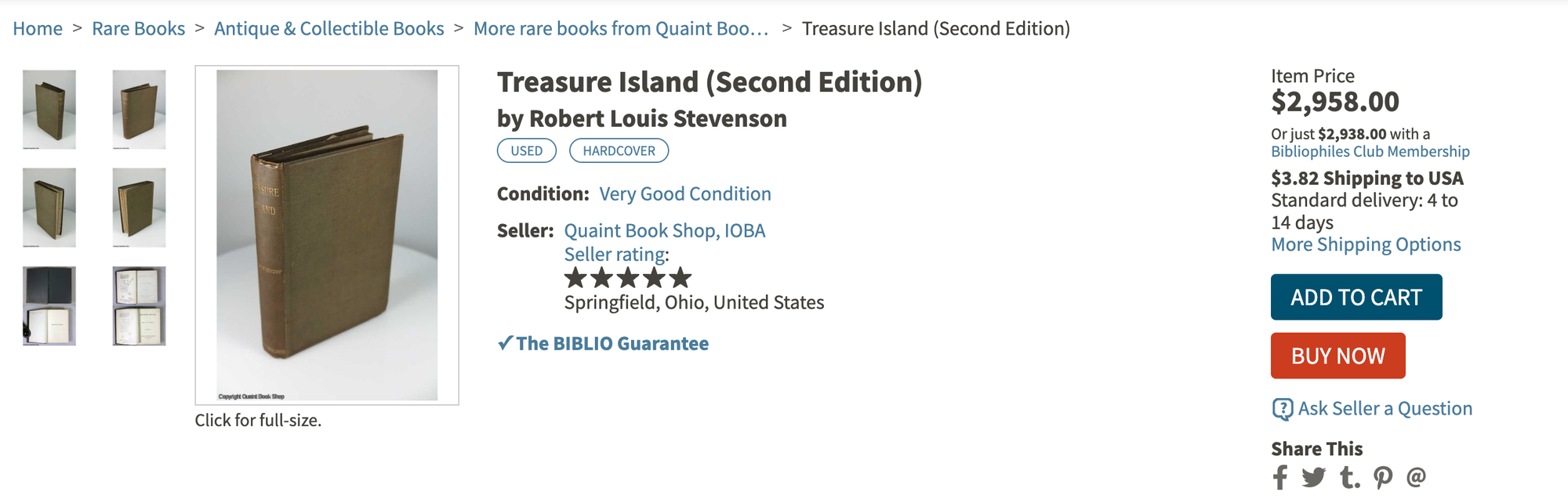Viewport: 1568px width, 503px height.
Task: Share the book on Tumblr
Action: (x=1348, y=476)
